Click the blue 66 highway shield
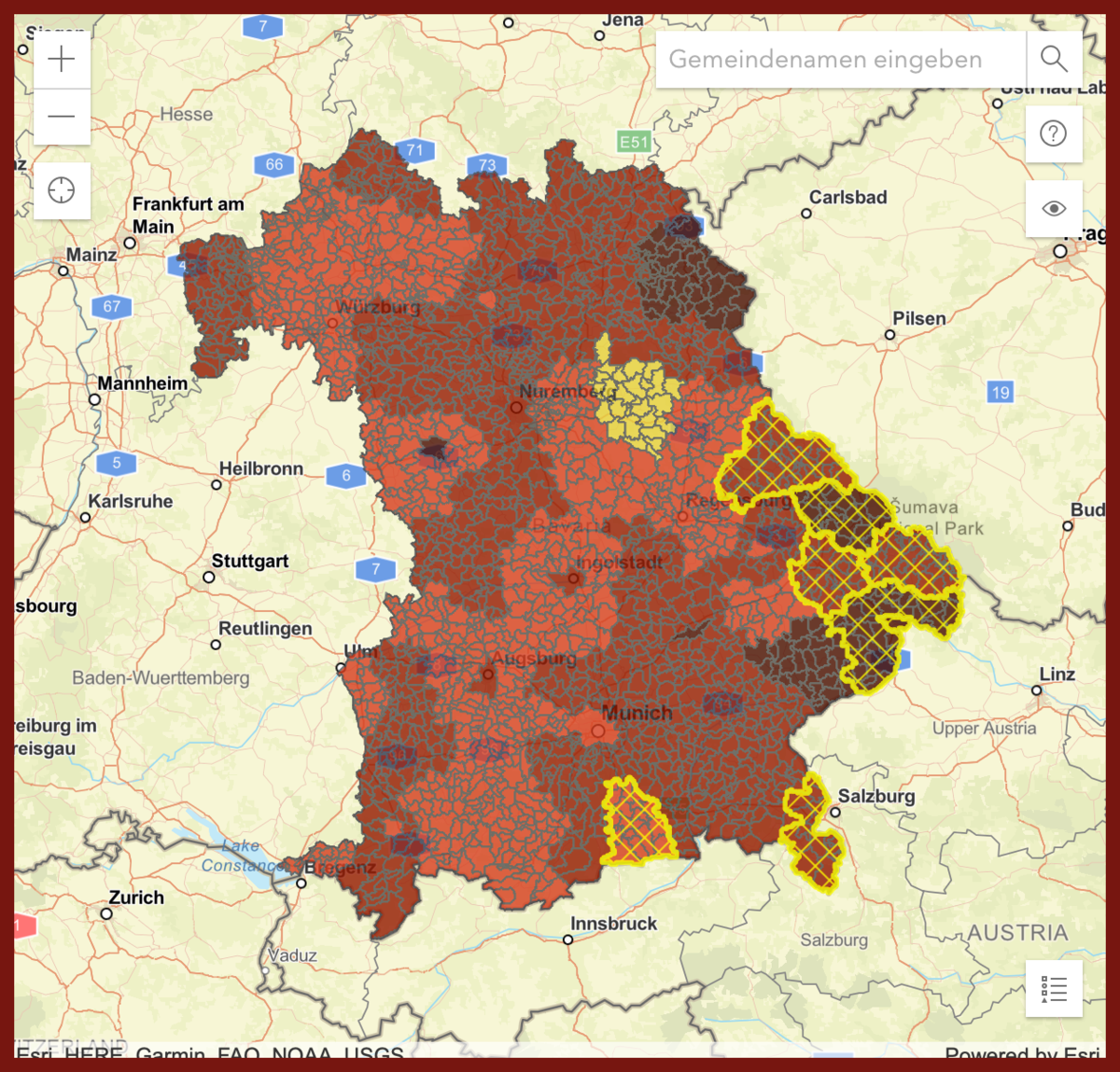The height and width of the screenshot is (1072, 1120). click(274, 164)
